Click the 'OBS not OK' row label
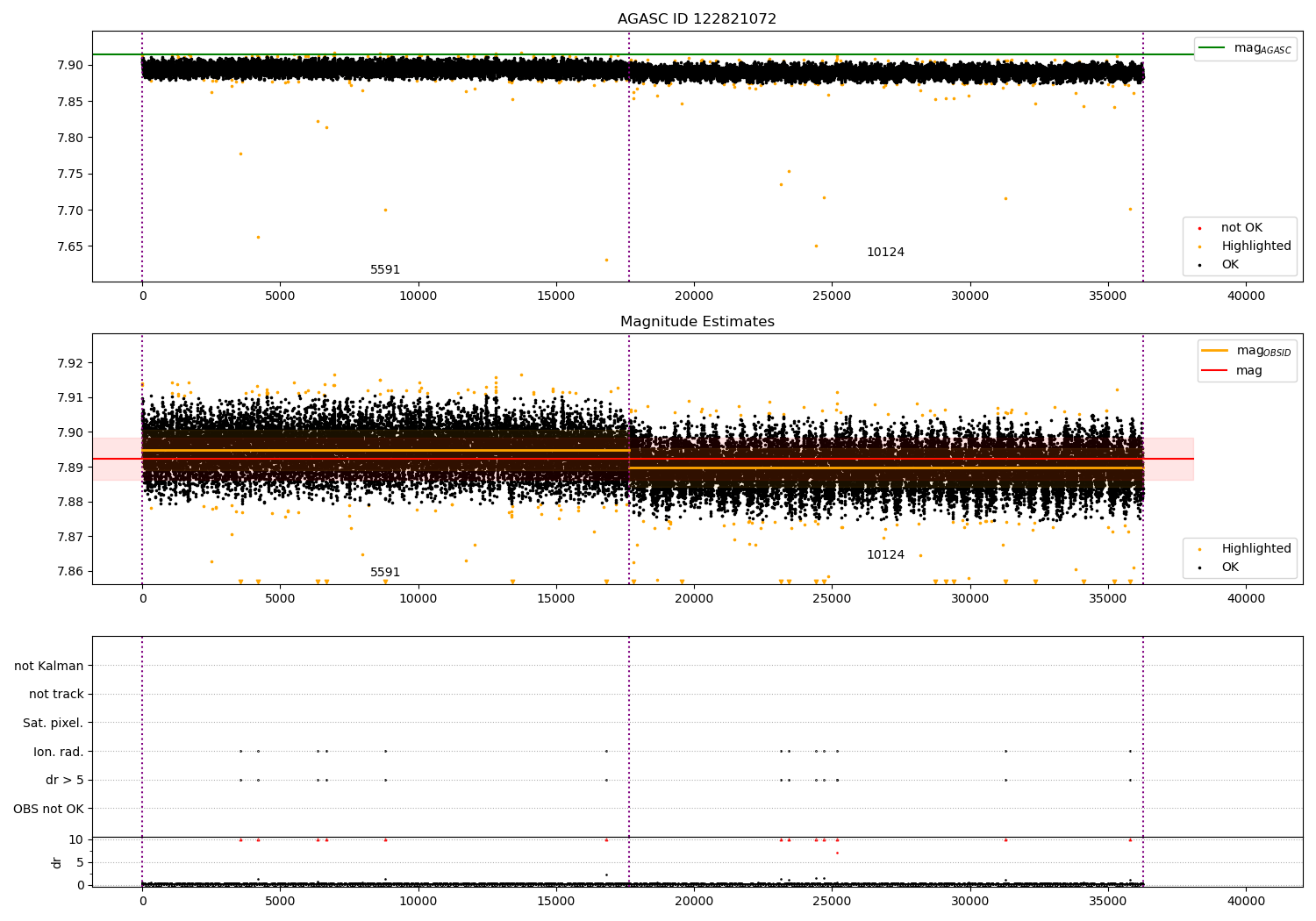Screen dimensions: 1316x921 click(x=49, y=809)
